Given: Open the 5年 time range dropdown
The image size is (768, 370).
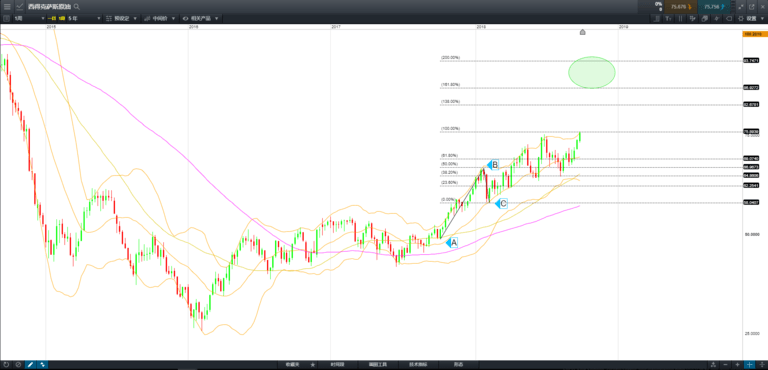Looking at the screenshot, I should 84,18.
